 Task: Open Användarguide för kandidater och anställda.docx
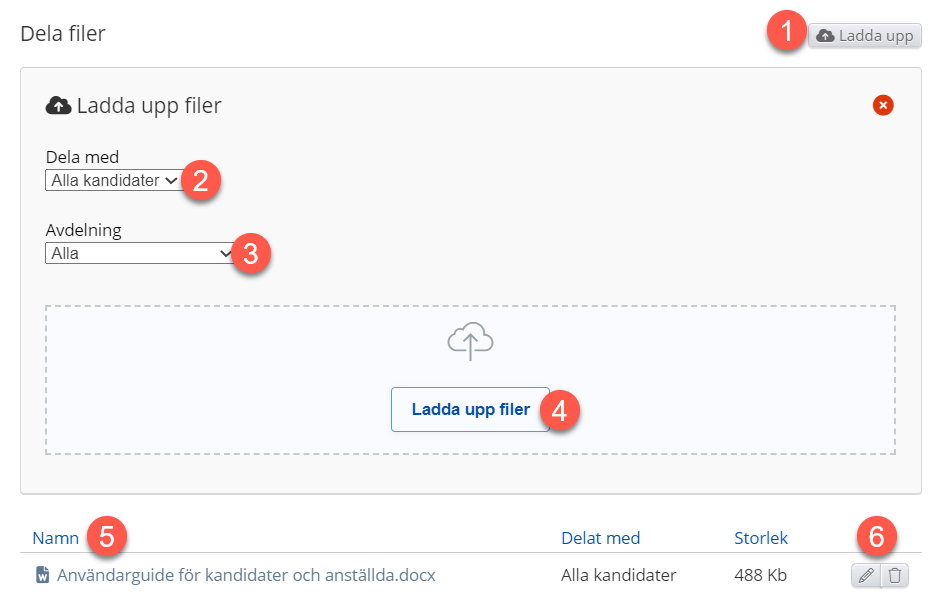(x=246, y=575)
